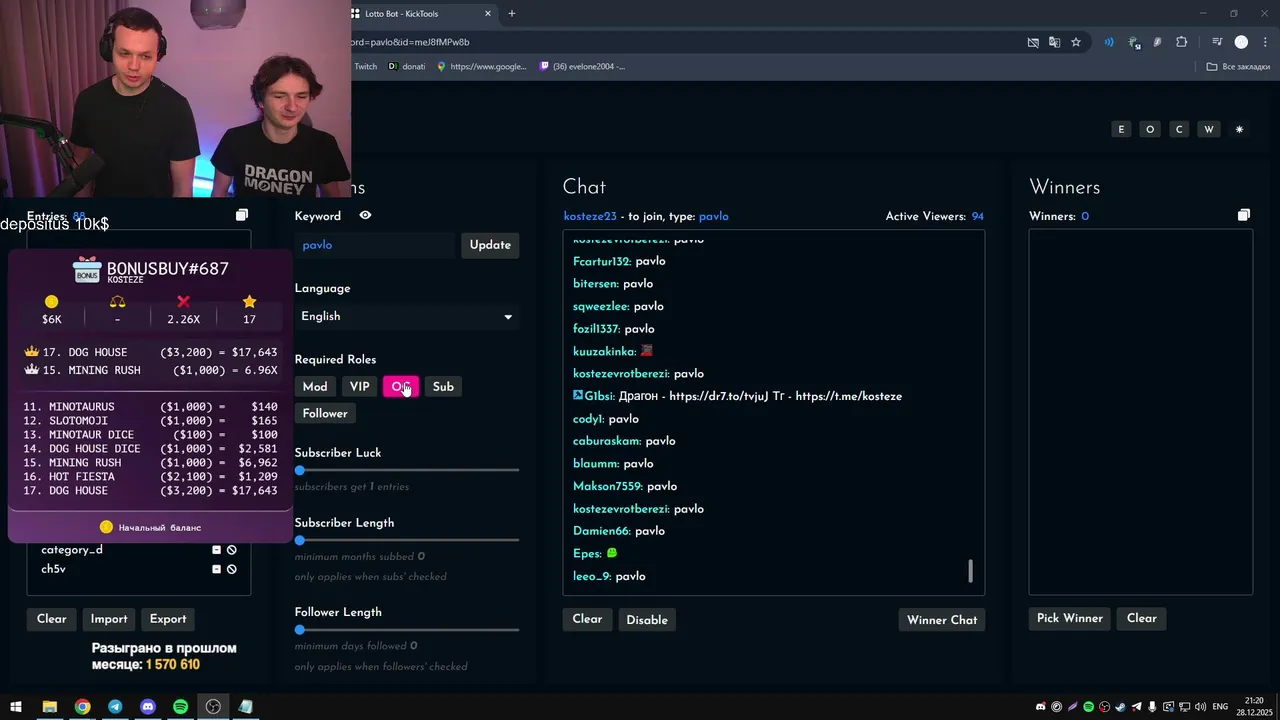Open OBS Studio from the taskbar
Screen dimensions: 1280x720
(x=213, y=707)
